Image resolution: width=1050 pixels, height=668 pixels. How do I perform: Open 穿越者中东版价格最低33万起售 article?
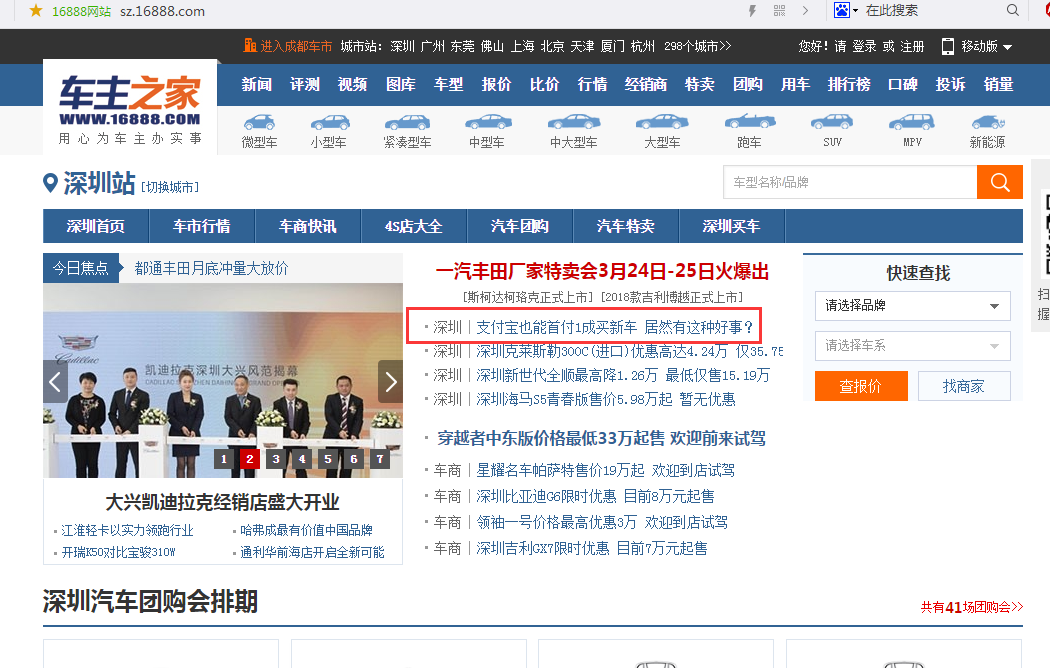pyautogui.click(x=601, y=438)
